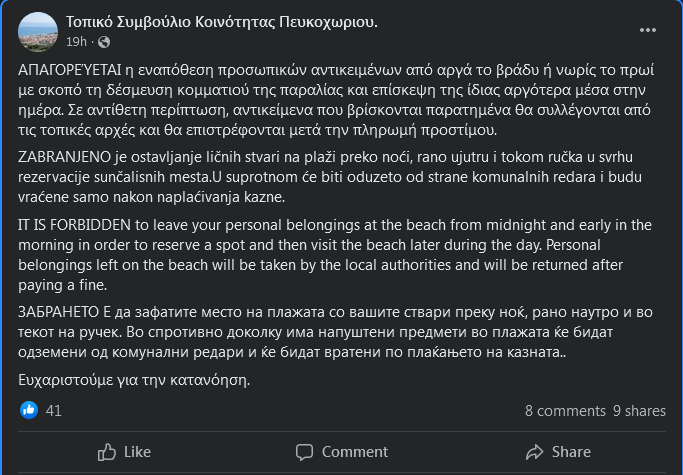Open the post's 19h timestamp link
Screen dimensions: 683x475
point(76,42)
